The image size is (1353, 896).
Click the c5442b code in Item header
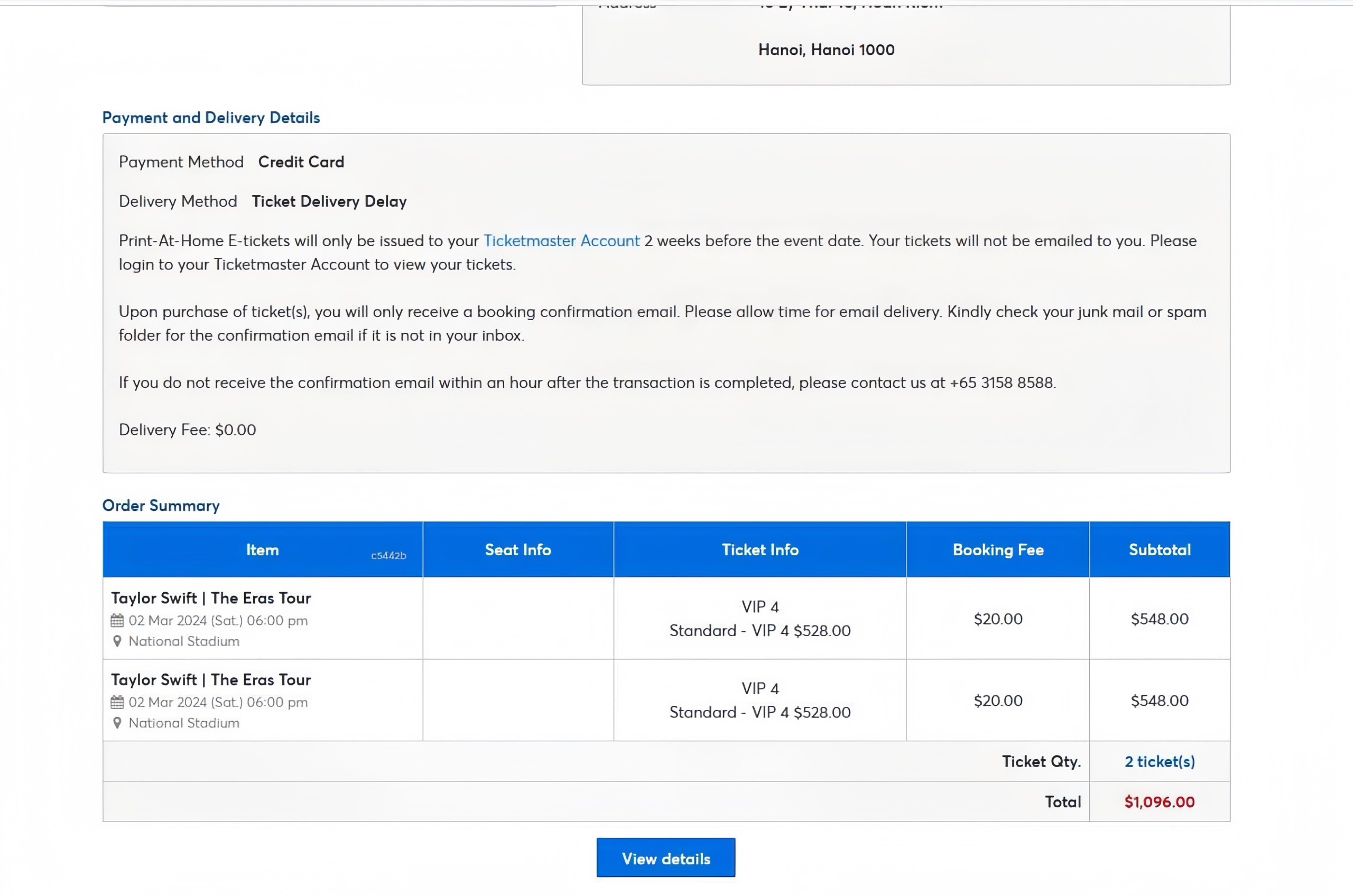[388, 555]
